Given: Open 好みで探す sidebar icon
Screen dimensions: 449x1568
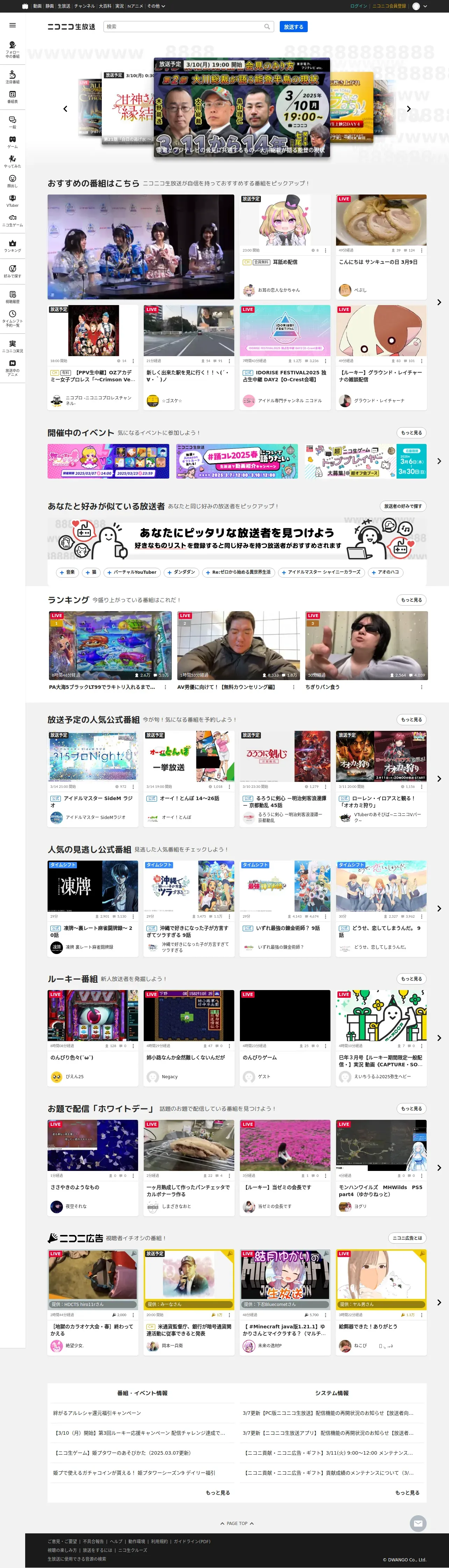Looking at the screenshot, I should point(12,271).
